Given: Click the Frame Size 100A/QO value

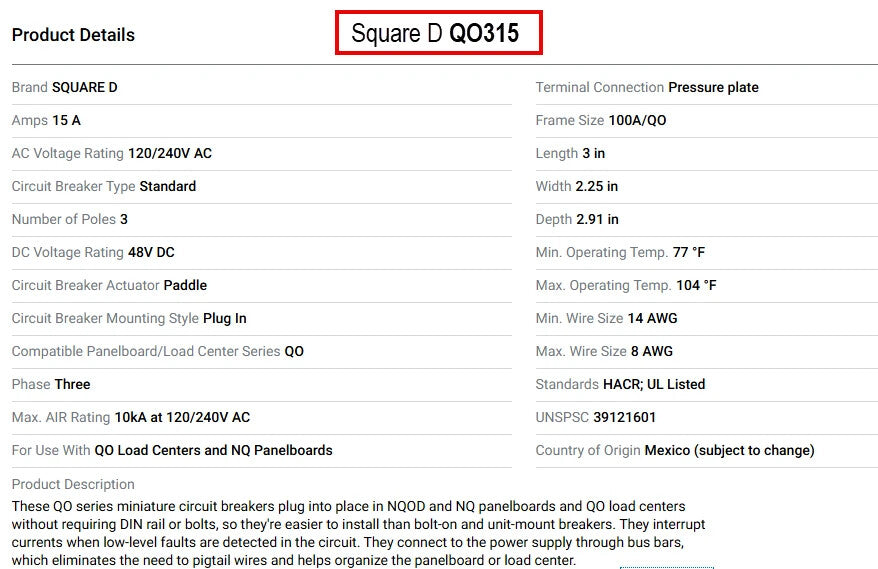Looking at the screenshot, I should pos(637,120).
